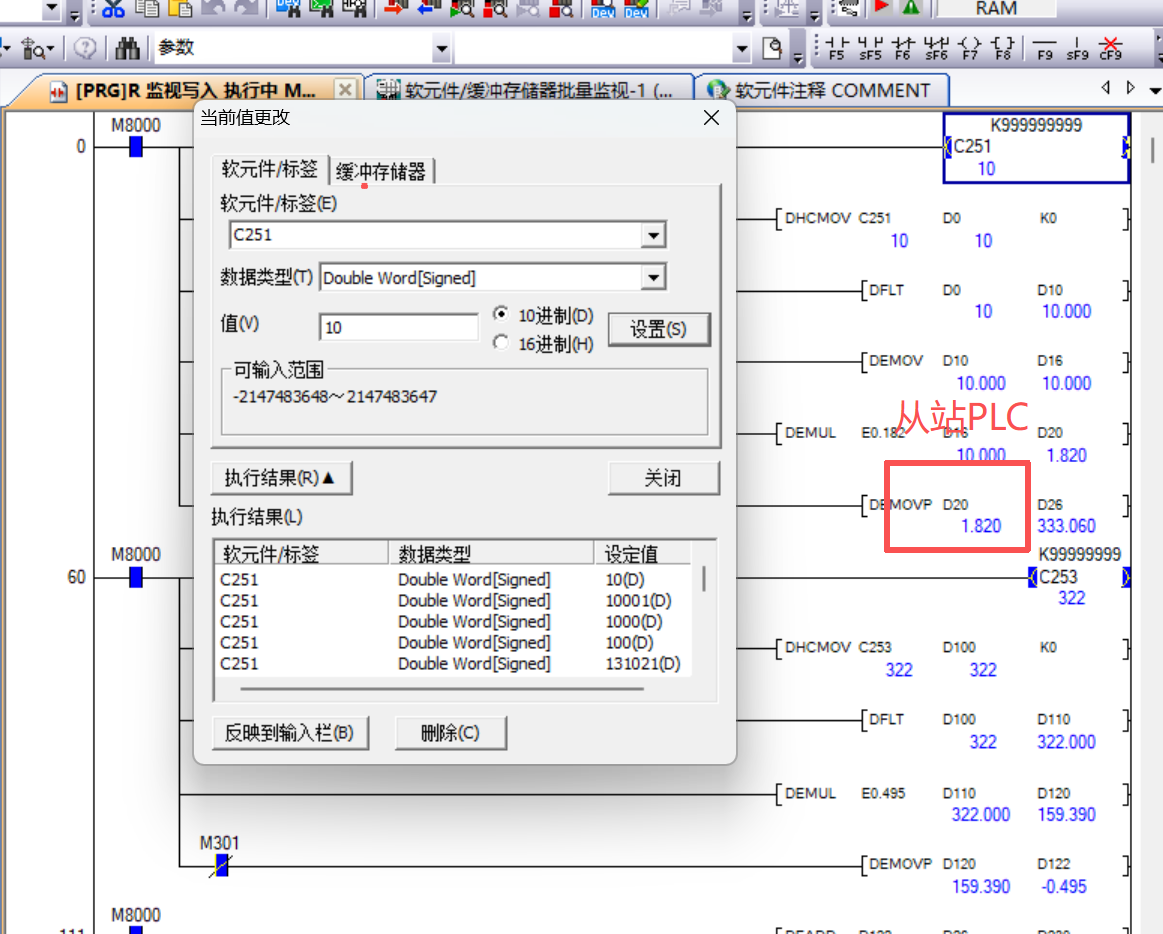Insert closed contact with F6 icon

903,47
